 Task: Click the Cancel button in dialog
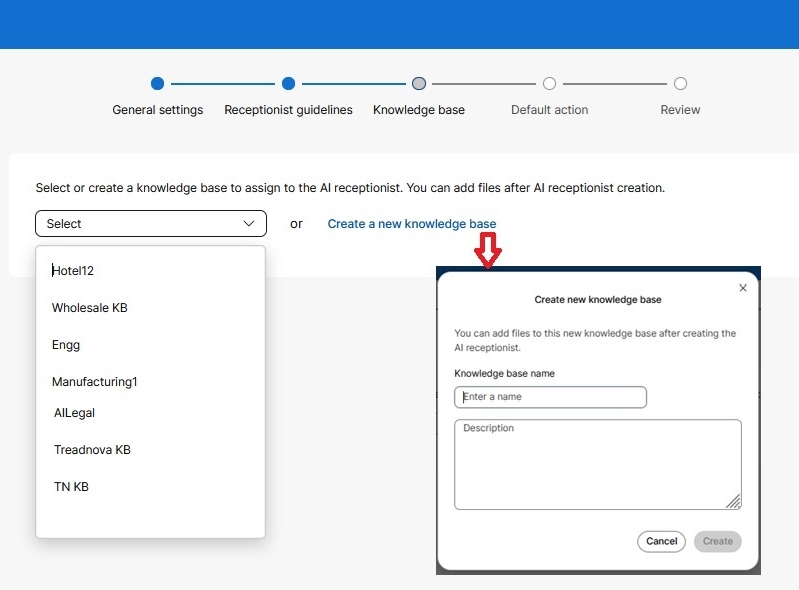coord(661,541)
